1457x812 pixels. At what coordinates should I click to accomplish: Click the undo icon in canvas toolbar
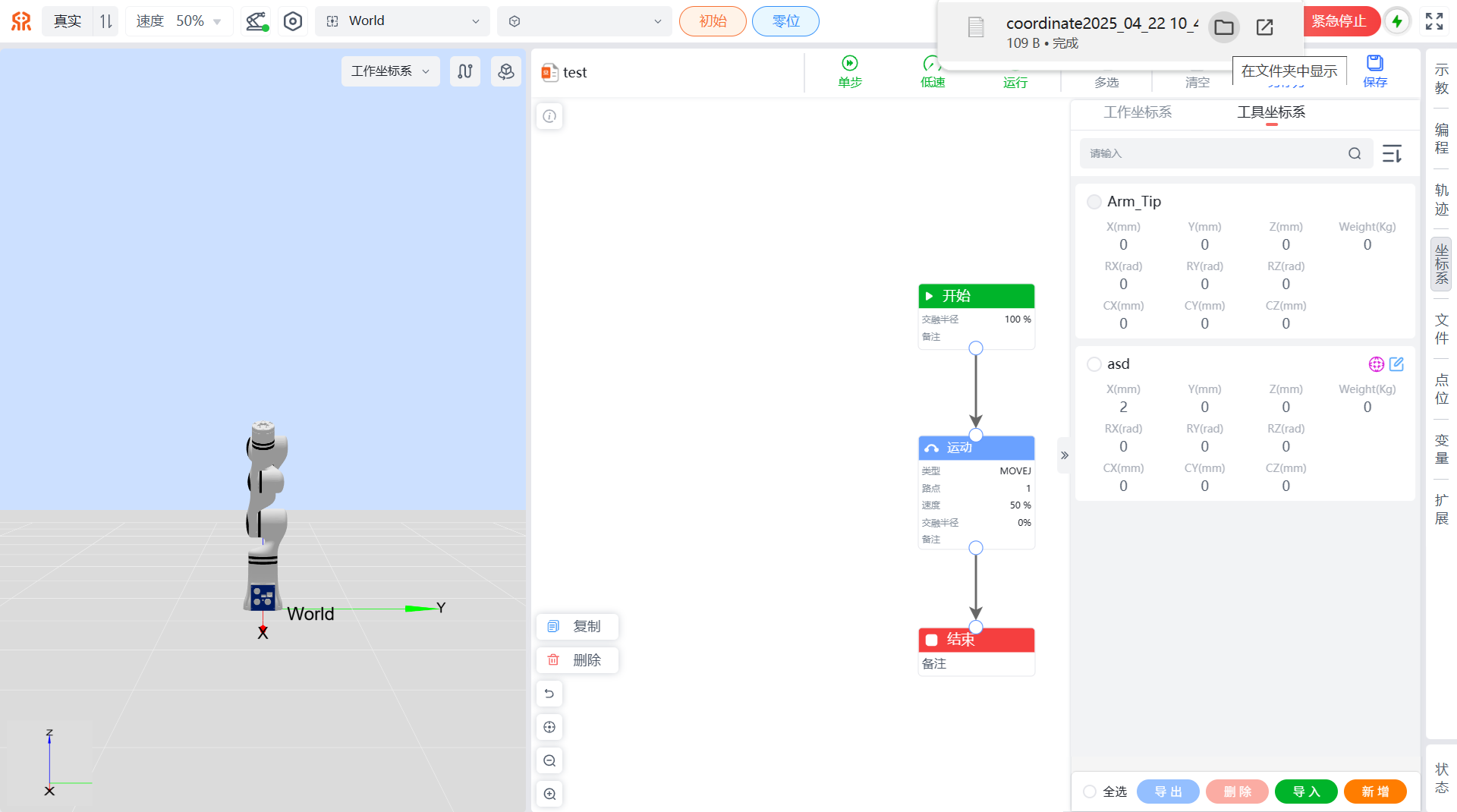549,694
